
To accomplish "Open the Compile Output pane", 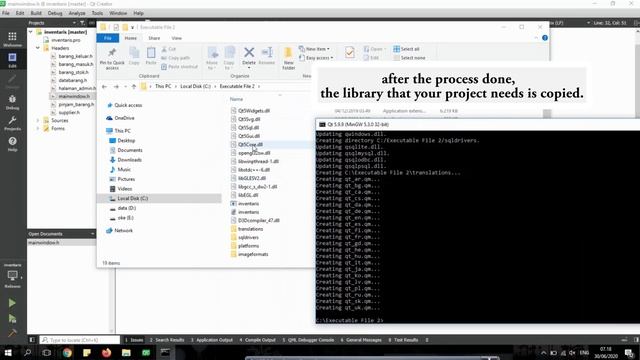I will (x=258, y=340).
